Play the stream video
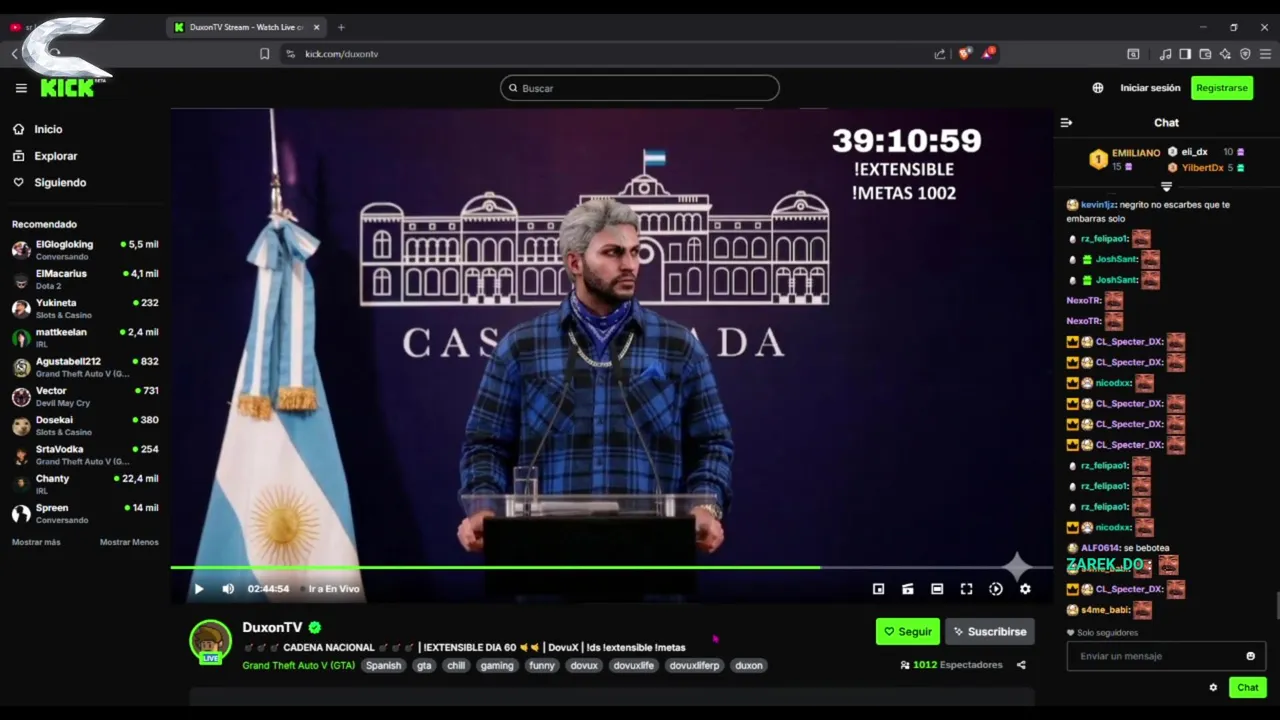The width and height of the screenshot is (1280, 720). 198,589
